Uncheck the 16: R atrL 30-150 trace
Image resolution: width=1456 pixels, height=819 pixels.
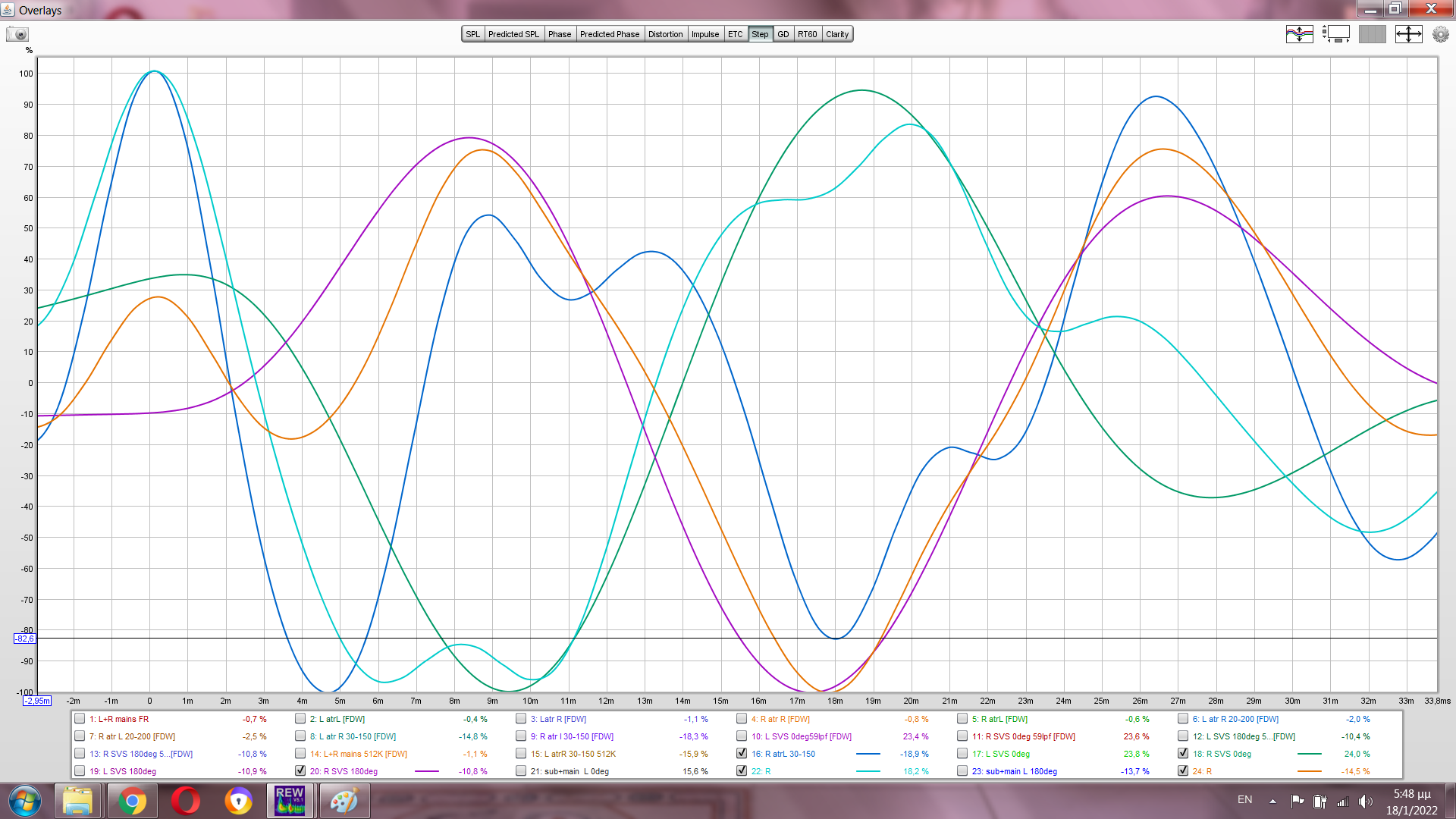[x=742, y=754]
